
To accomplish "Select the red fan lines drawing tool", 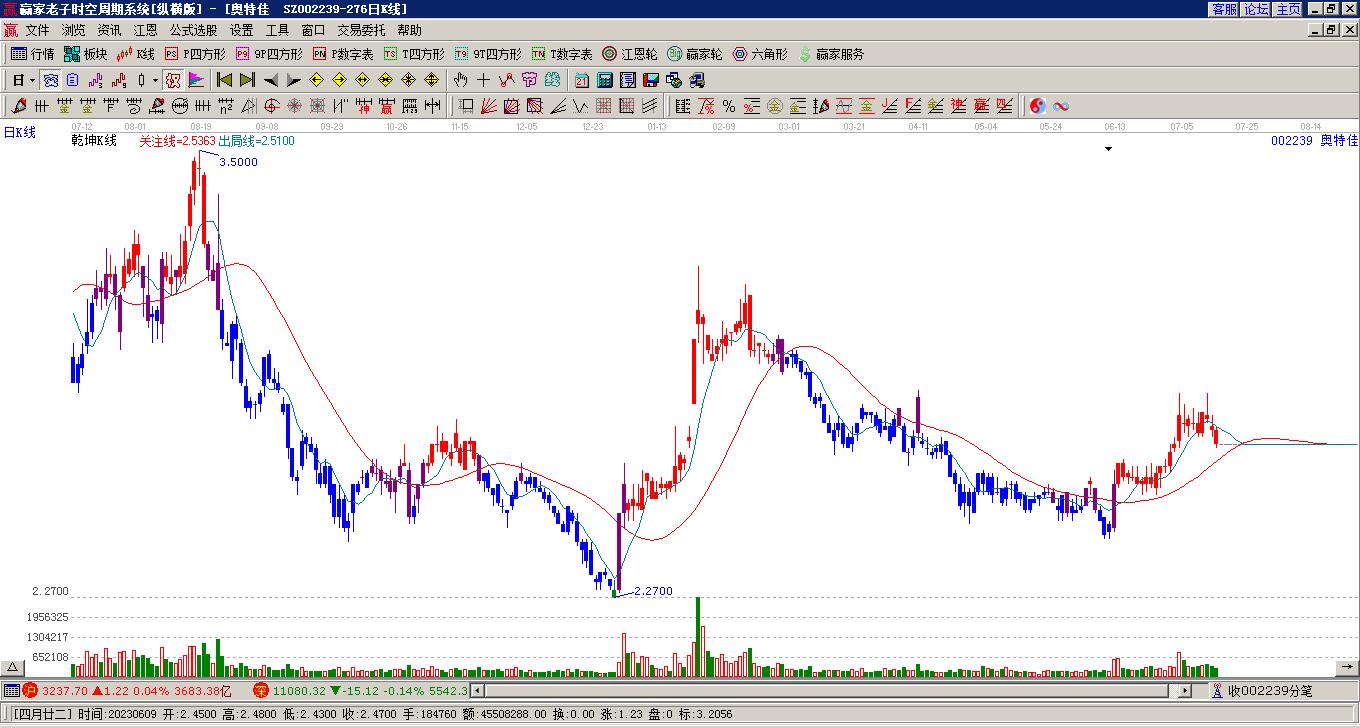I will 488,106.
